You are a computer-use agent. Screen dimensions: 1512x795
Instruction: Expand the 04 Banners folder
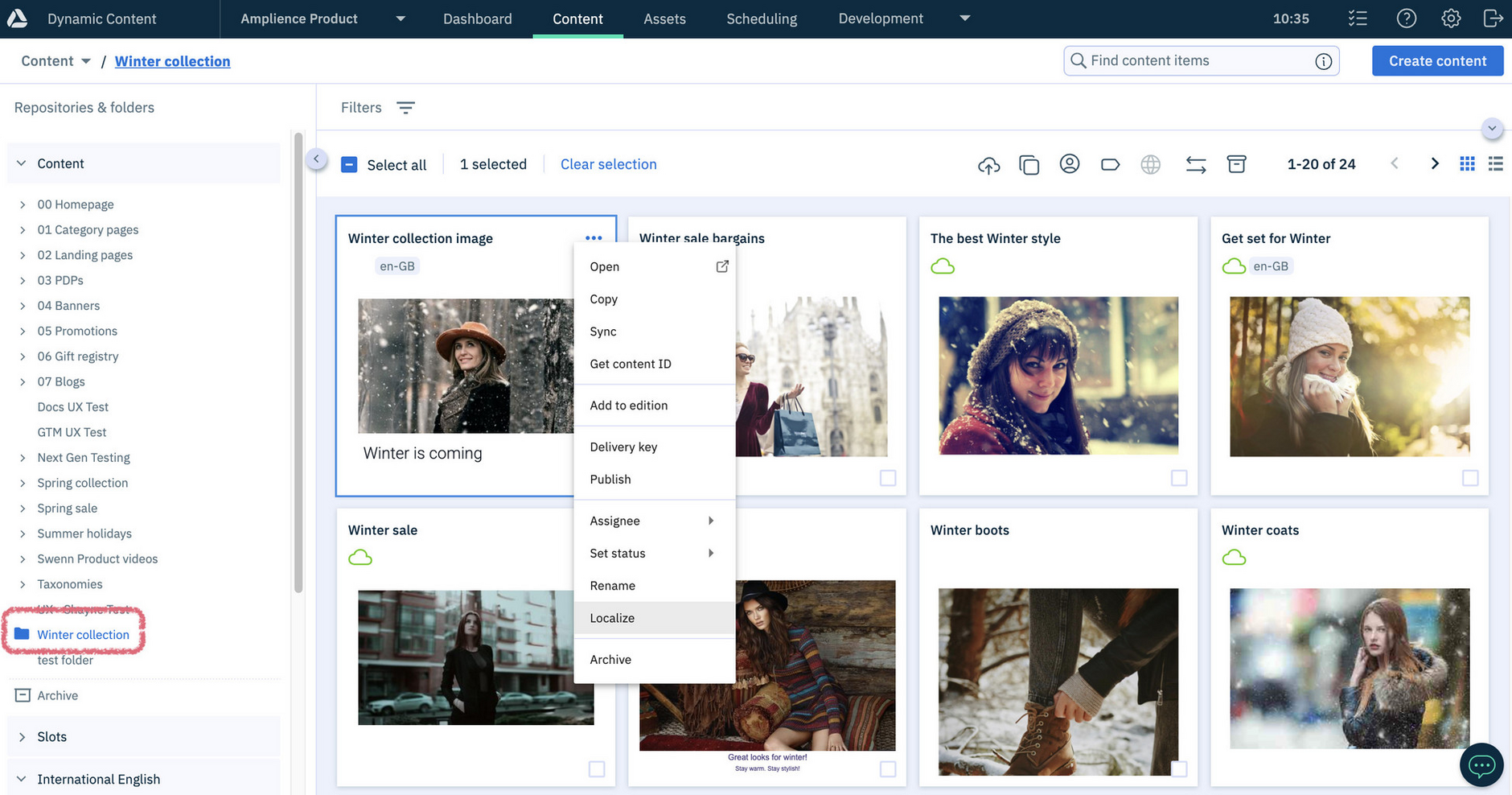23,307
